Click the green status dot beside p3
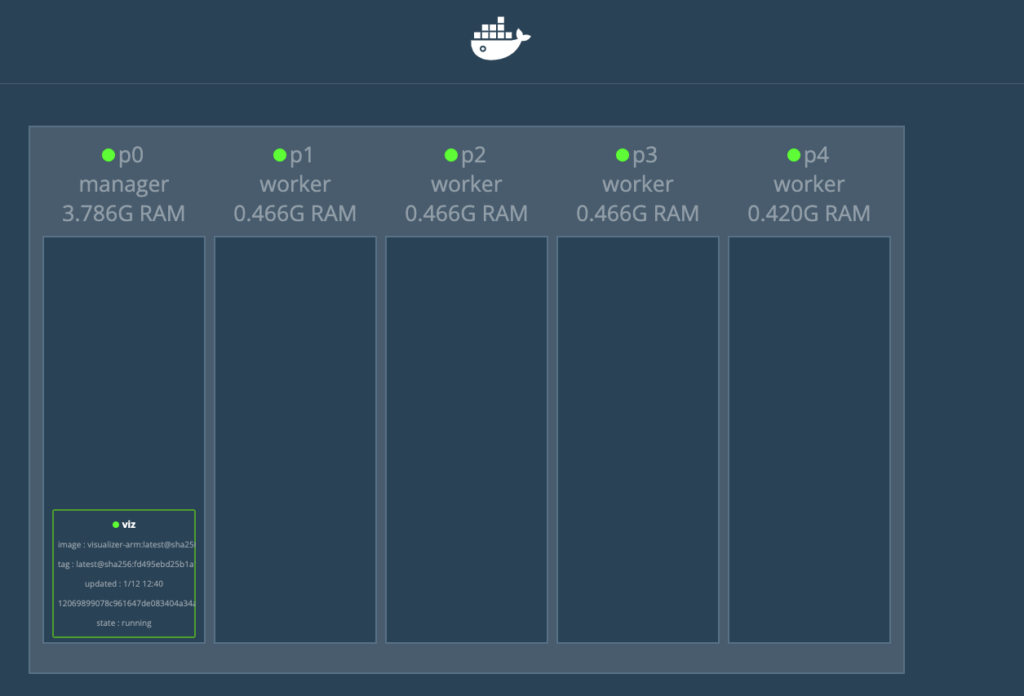1024x696 pixels. [x=622, y=155]
